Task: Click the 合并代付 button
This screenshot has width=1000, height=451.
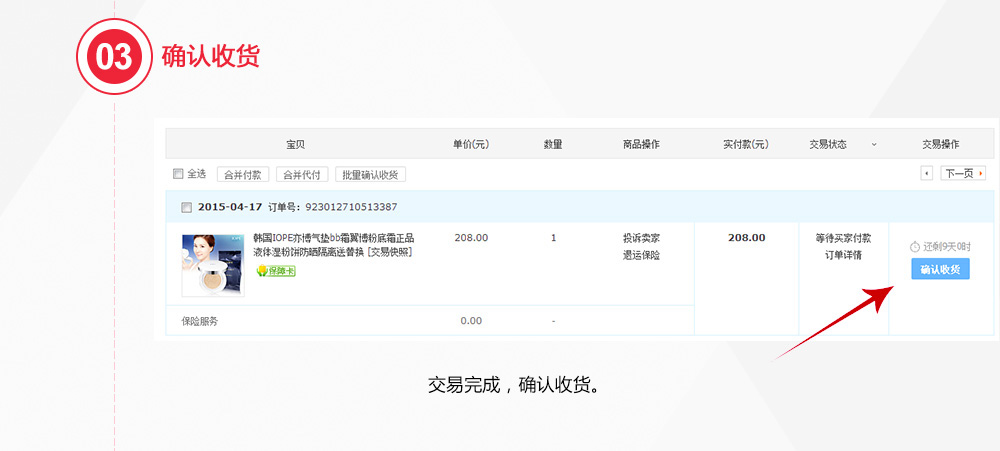Action: coord(302,174)
